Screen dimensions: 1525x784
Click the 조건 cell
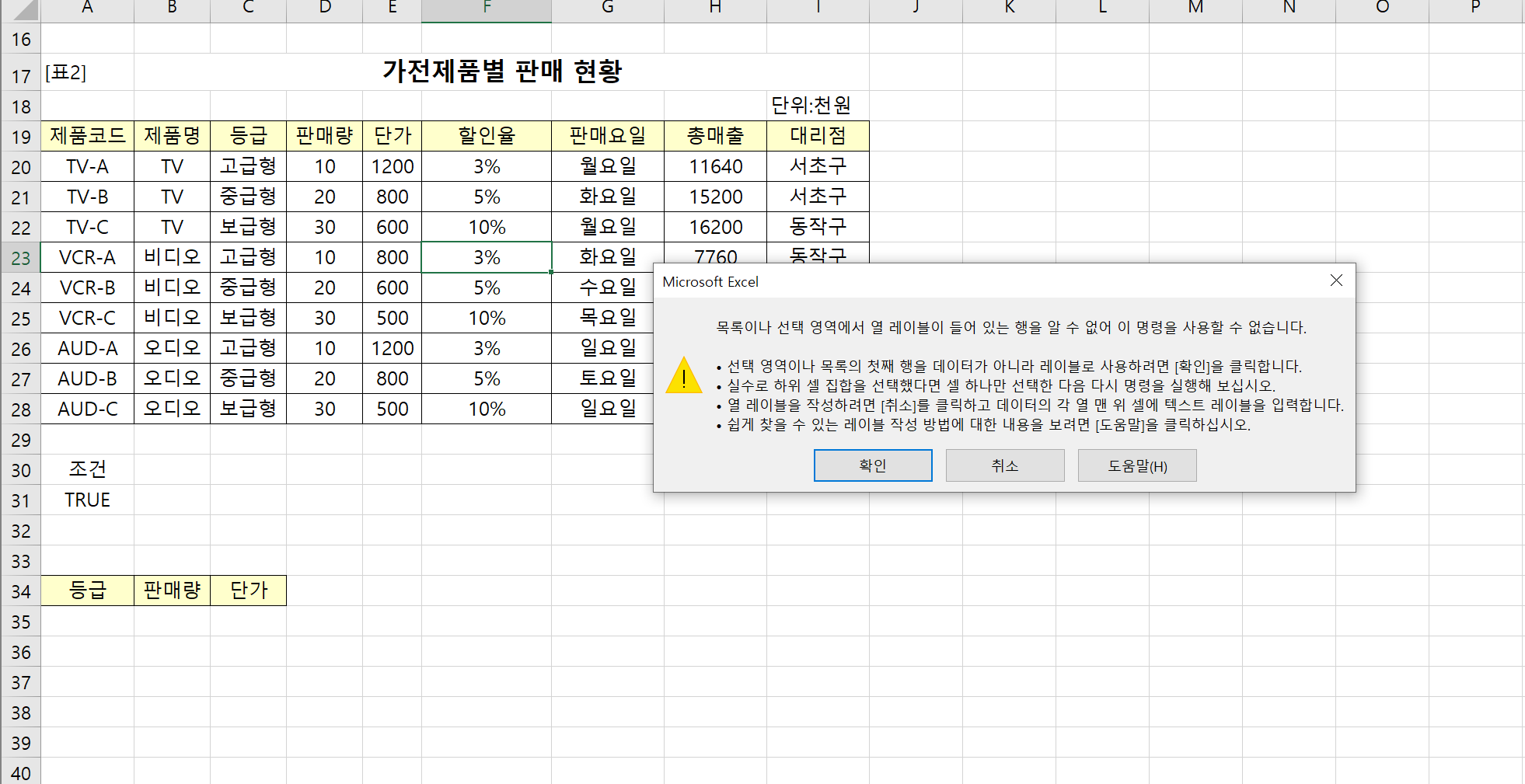click(x=87, y=469)
